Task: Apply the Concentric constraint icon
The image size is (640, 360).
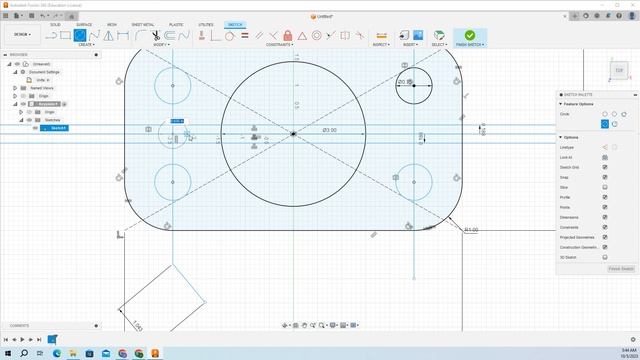Action: tap(316, 36)
